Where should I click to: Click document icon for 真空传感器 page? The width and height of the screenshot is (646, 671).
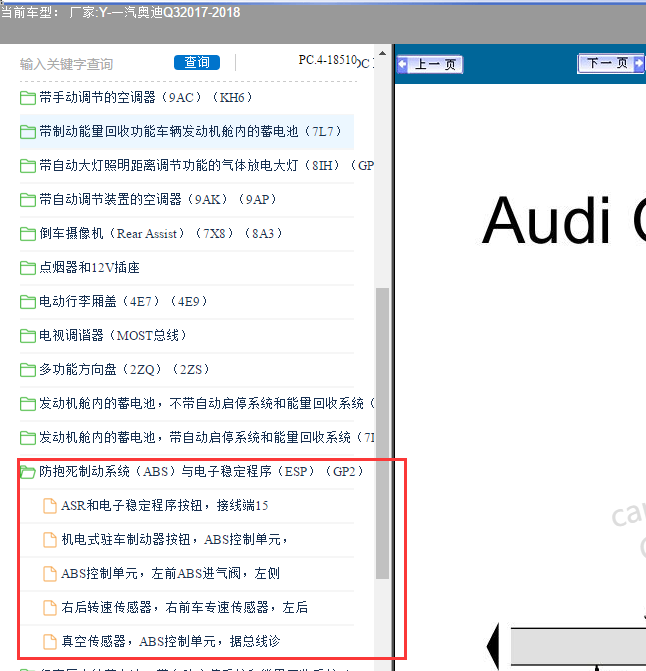pos(50,641)
